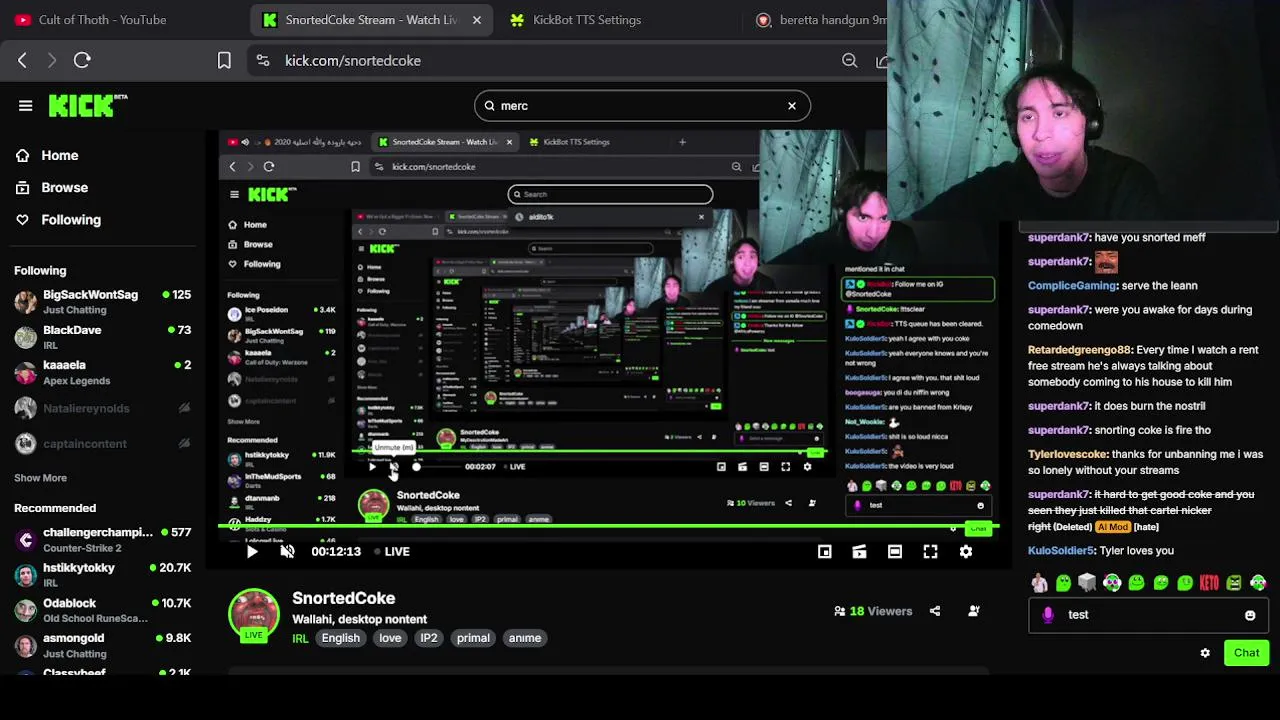Enter fullscreen mode
Image resolution: width=1280 pixels, height=720 pixels.
(x=930, y=551)
